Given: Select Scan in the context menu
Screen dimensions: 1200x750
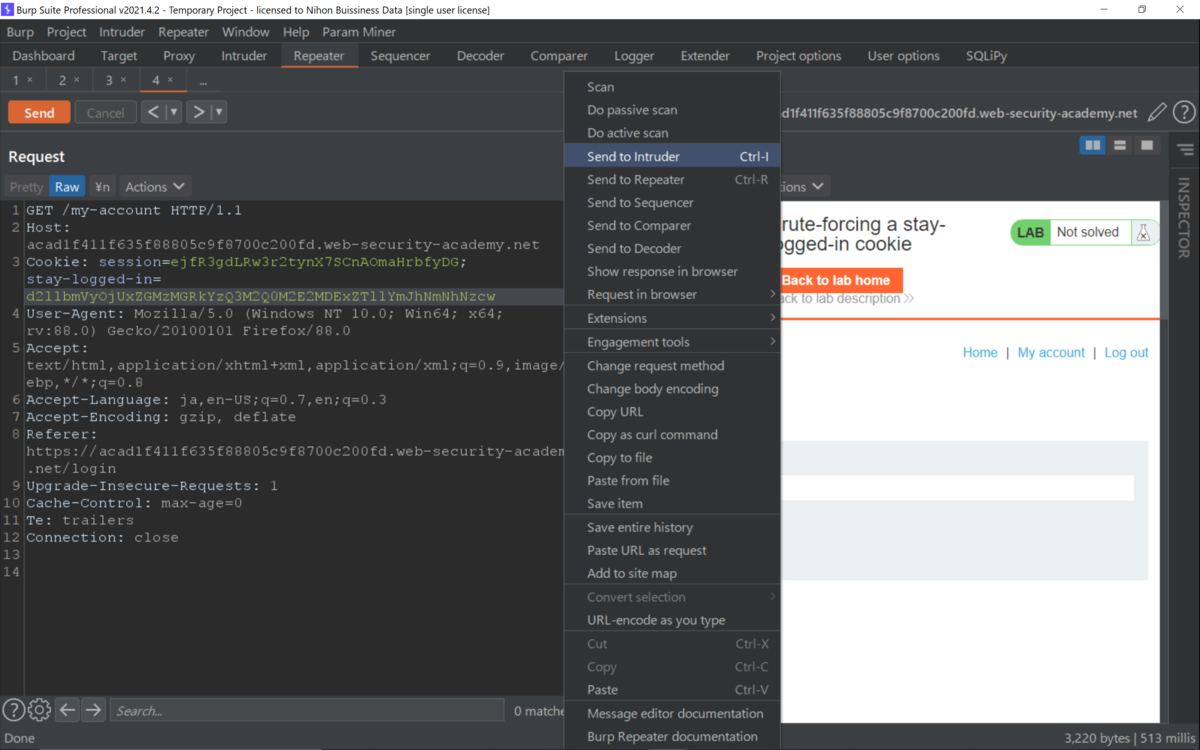Looking at the screenshot, I should 672,87.
